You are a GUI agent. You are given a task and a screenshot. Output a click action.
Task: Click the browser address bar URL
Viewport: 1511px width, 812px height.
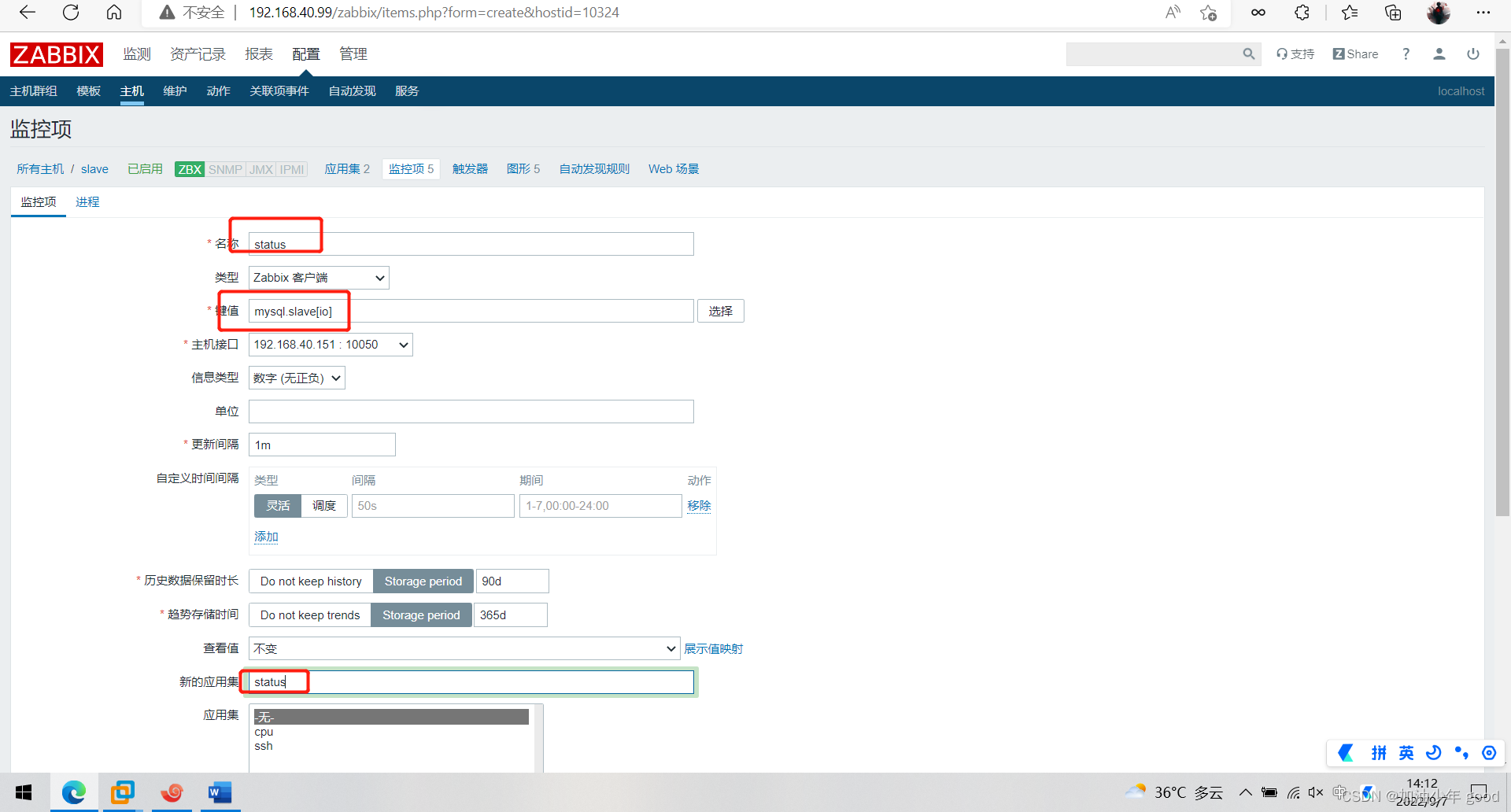point(434,13)
